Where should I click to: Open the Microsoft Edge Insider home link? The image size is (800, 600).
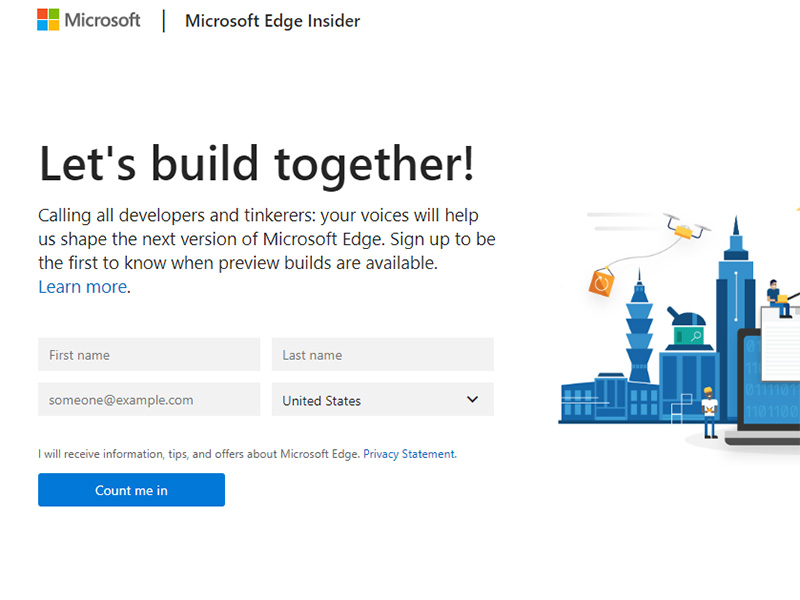coord(272,21)
